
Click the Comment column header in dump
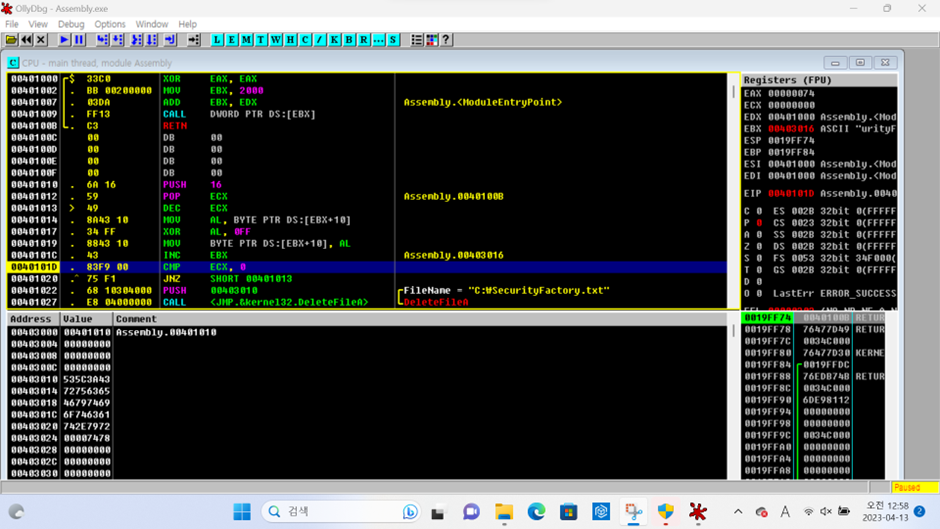click(420, 319)
